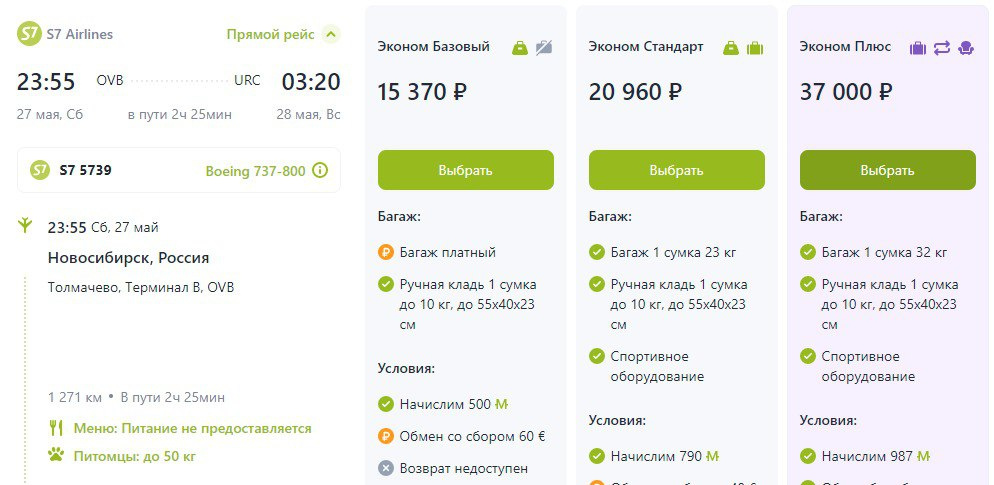Click the hand luggage icon in Эконом Базовый
The width and height of the screenshot is (994, 485).
[x=520, y=48]
